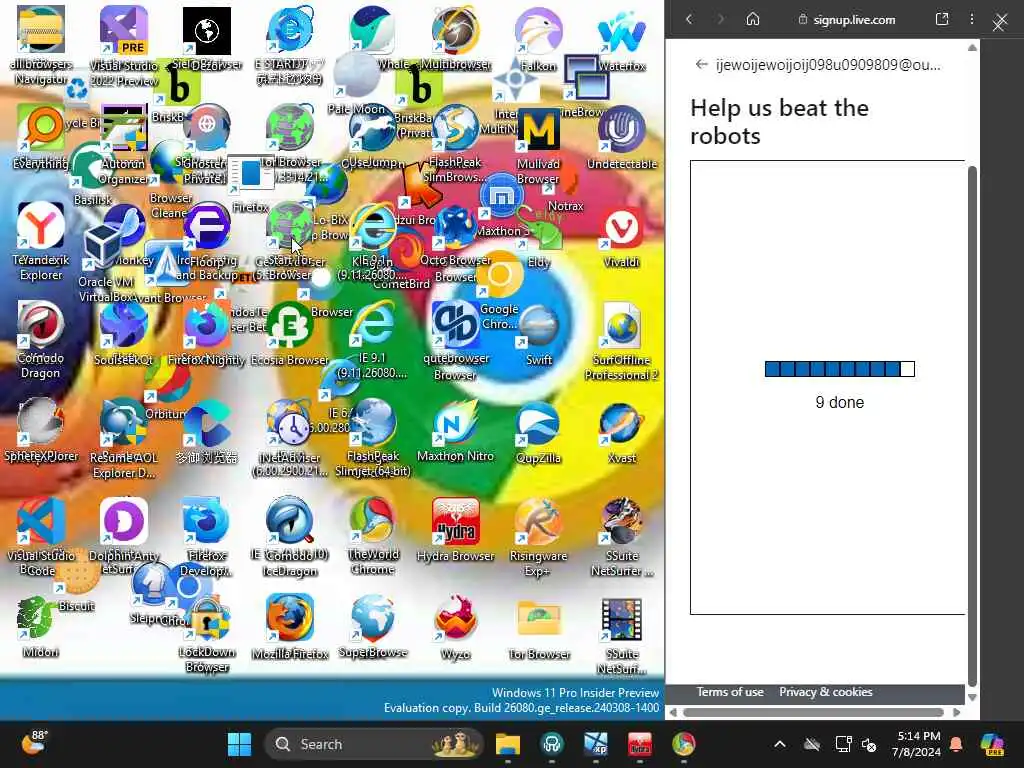Open the SoulseekQt desktop icon

(x=123, y=327)
